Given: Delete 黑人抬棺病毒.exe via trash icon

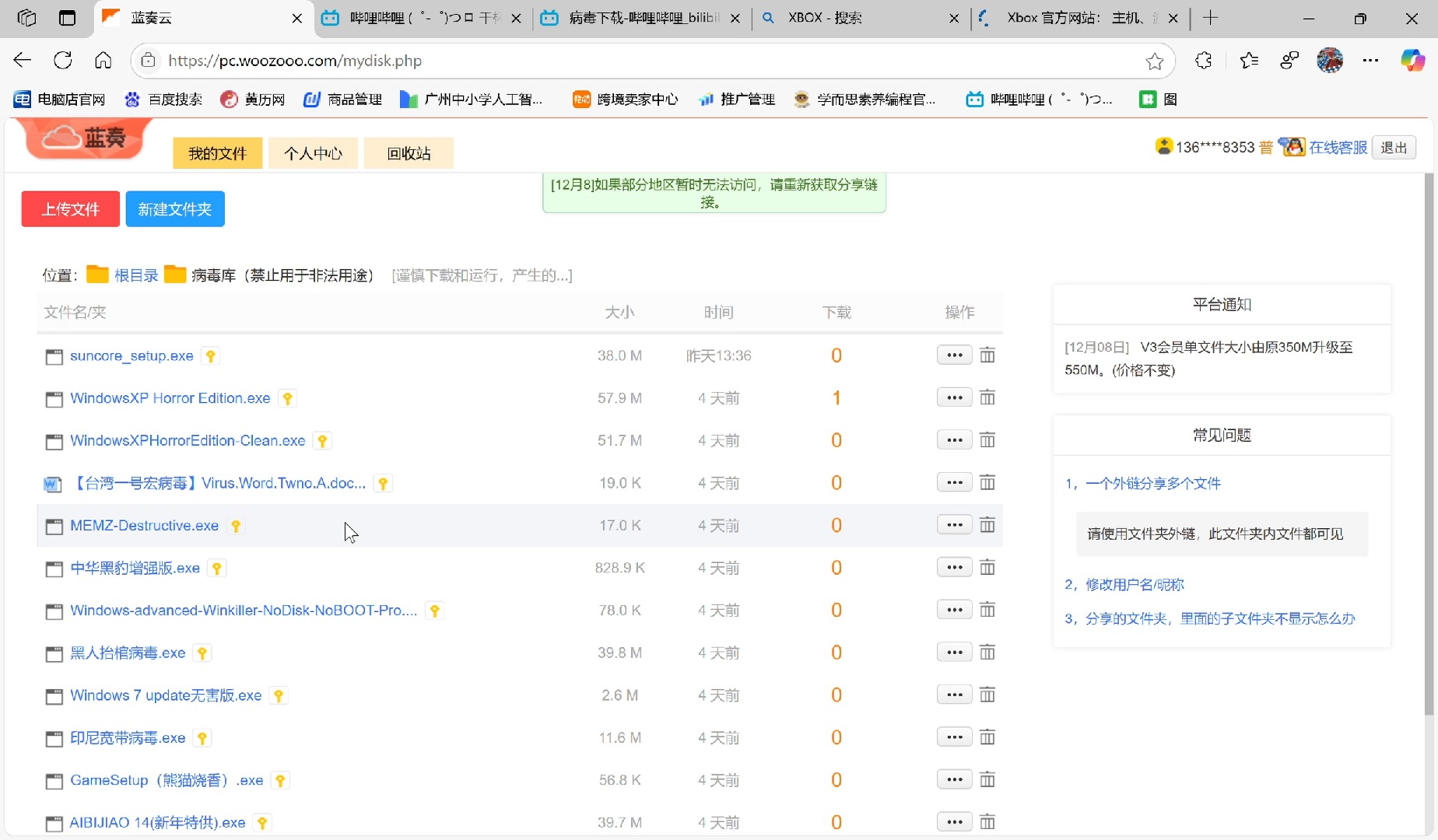Looking at the screenshot, I should (987, 653).
